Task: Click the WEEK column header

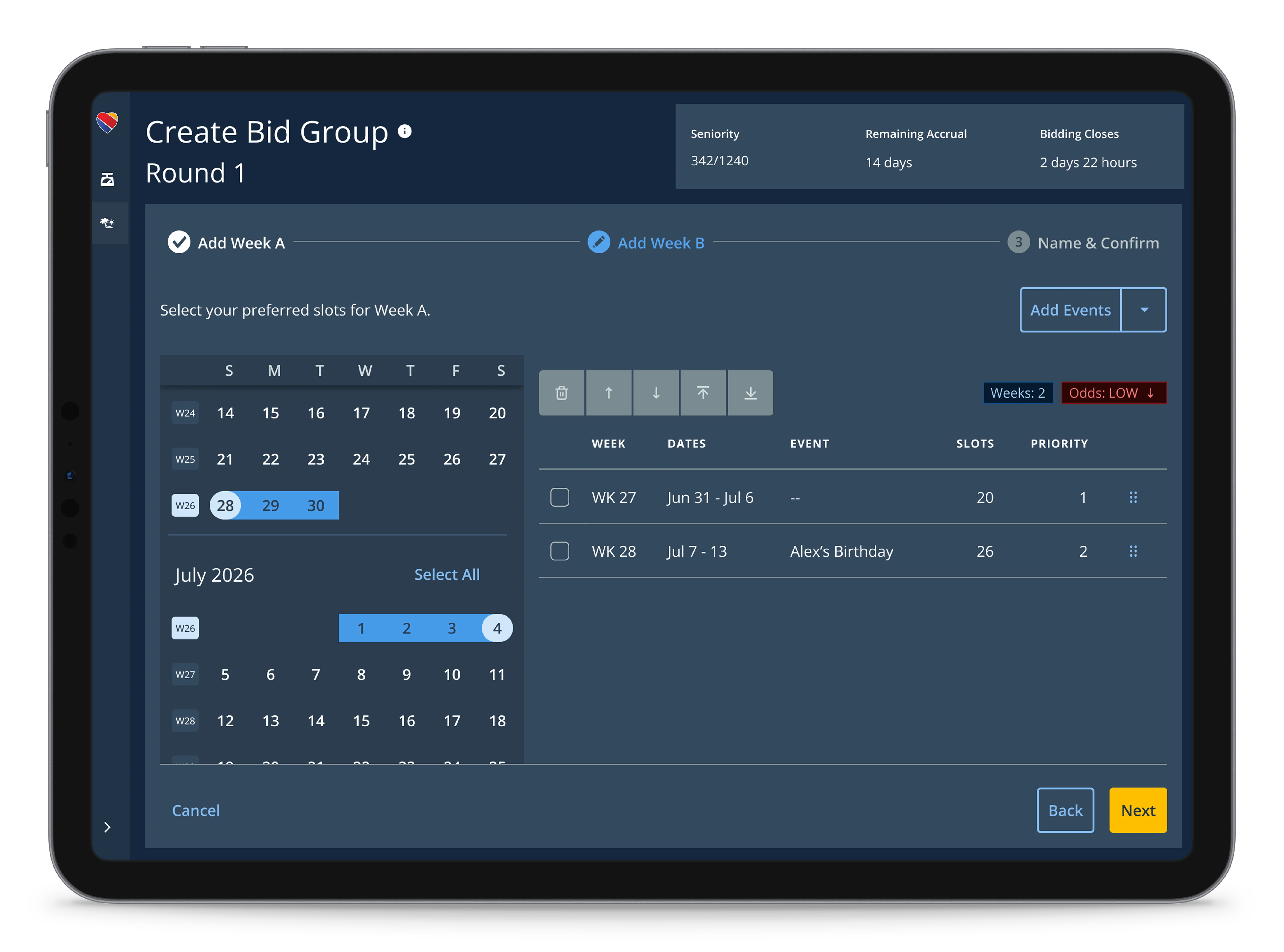Action: point(608,444)
